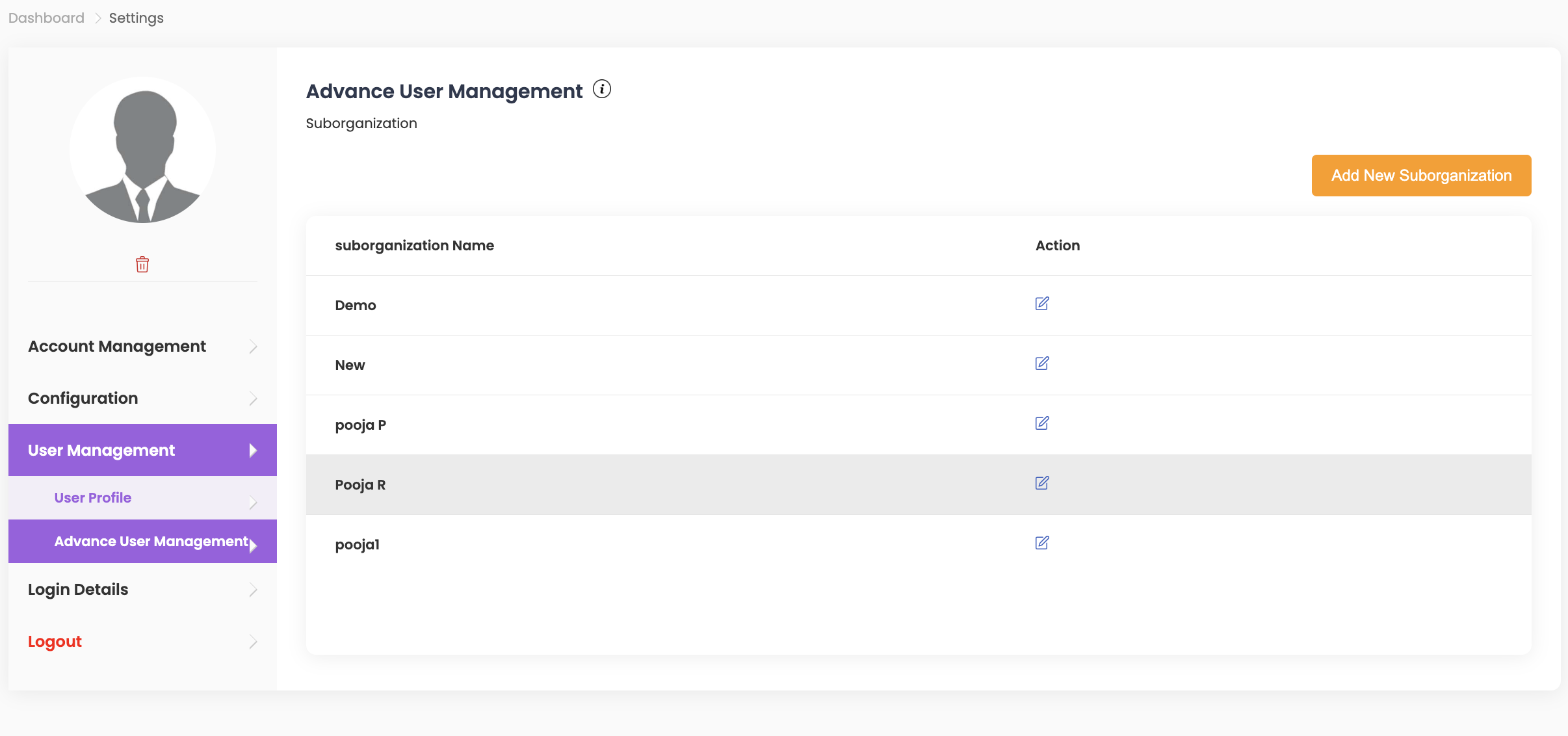Go to Dashboard breadcrumb link
Image resolution: width=1568 pixels, height=736 pixels.
coord(46,18)
